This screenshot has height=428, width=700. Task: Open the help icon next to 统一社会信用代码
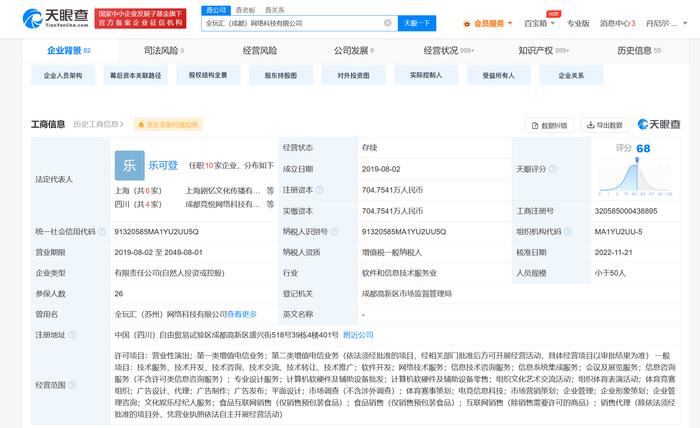click(102, 232)
